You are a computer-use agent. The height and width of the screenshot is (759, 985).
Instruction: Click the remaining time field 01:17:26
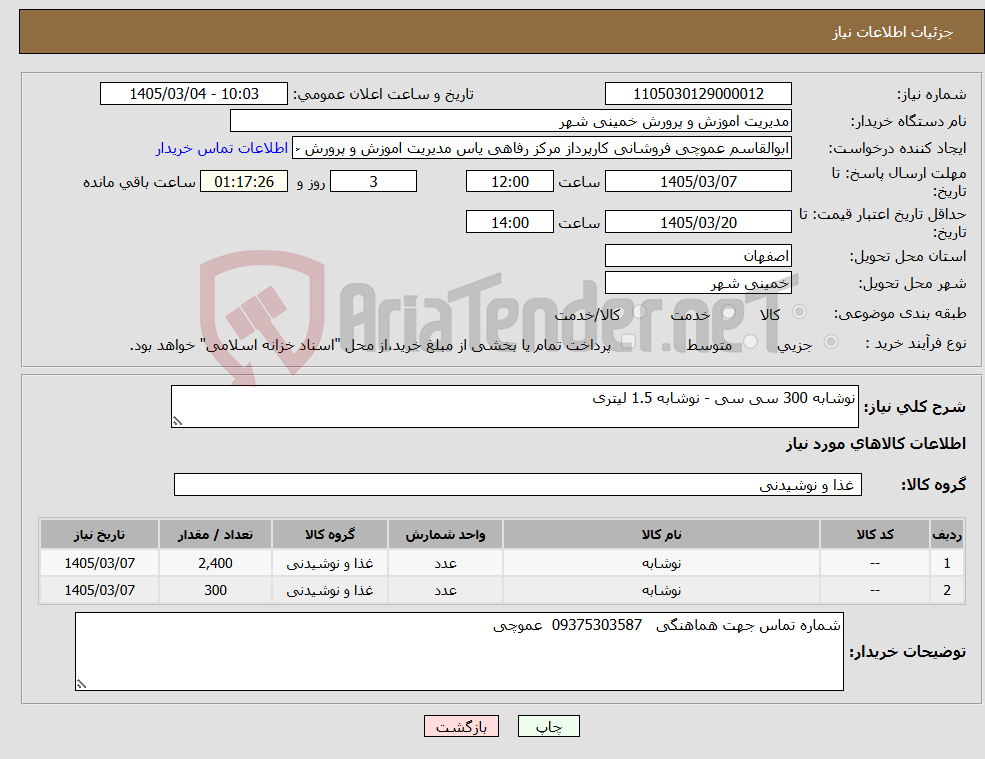(244, 182)
